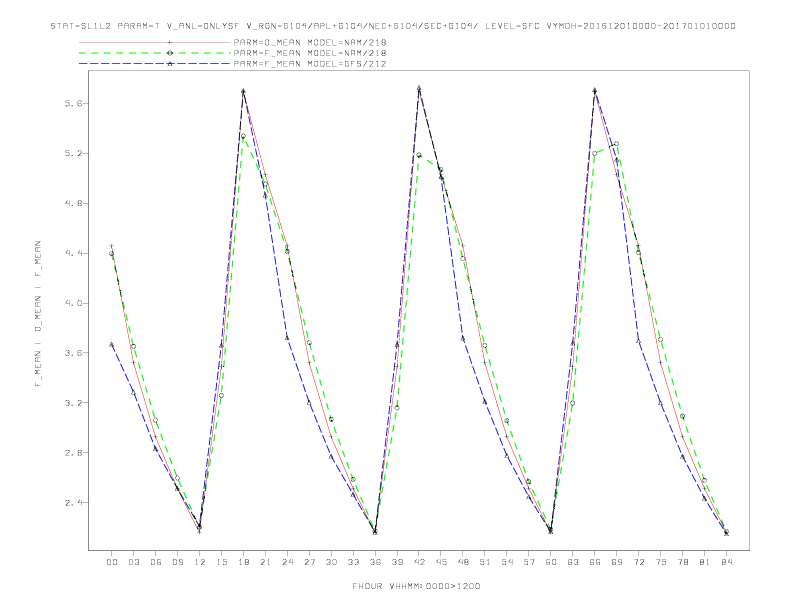Click x-axis forecast hour label 42
The height and width of the screenshot is (612, 792).
(419, 562)
